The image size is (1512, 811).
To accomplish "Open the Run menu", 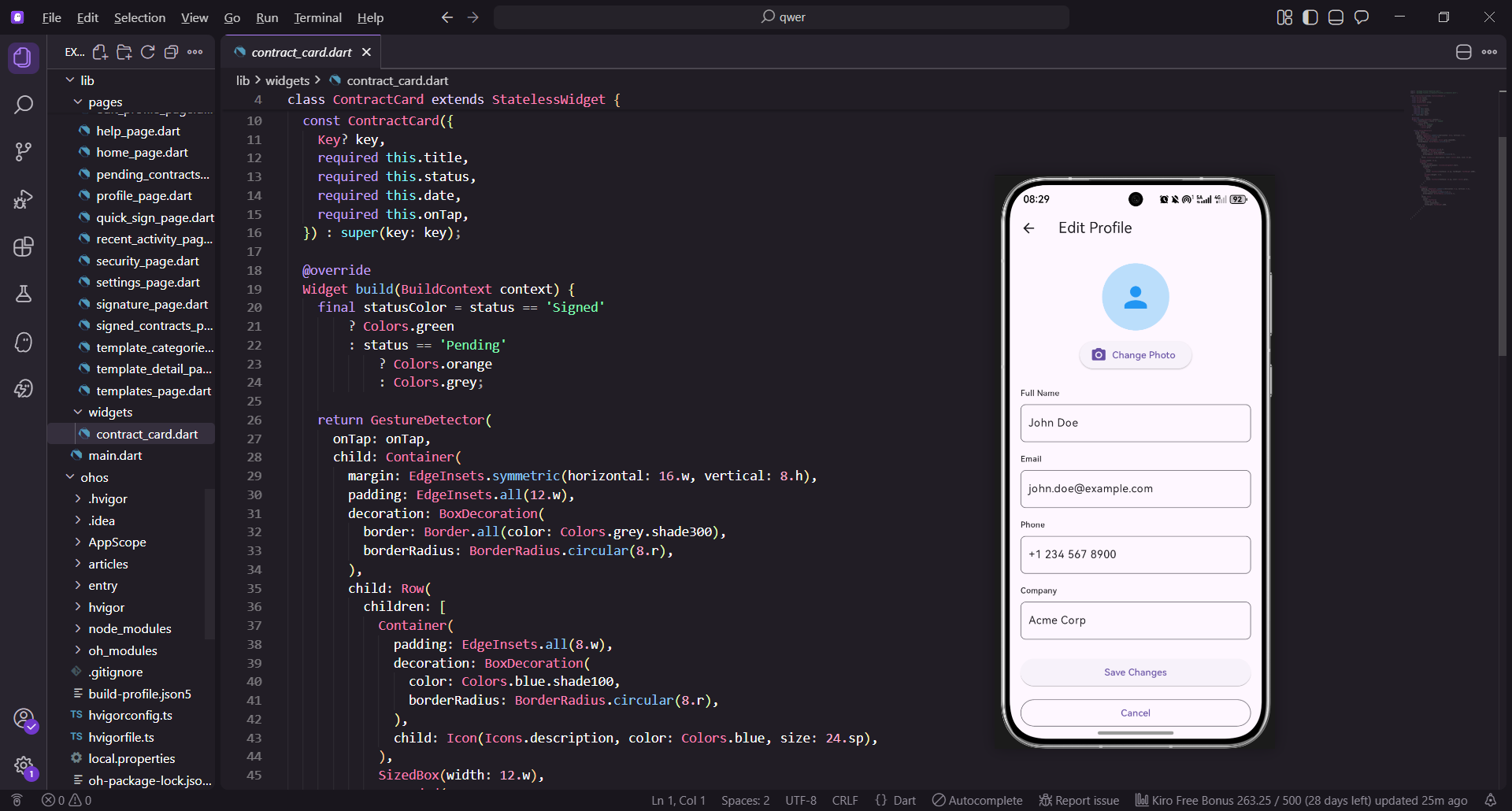I will 267,17.
